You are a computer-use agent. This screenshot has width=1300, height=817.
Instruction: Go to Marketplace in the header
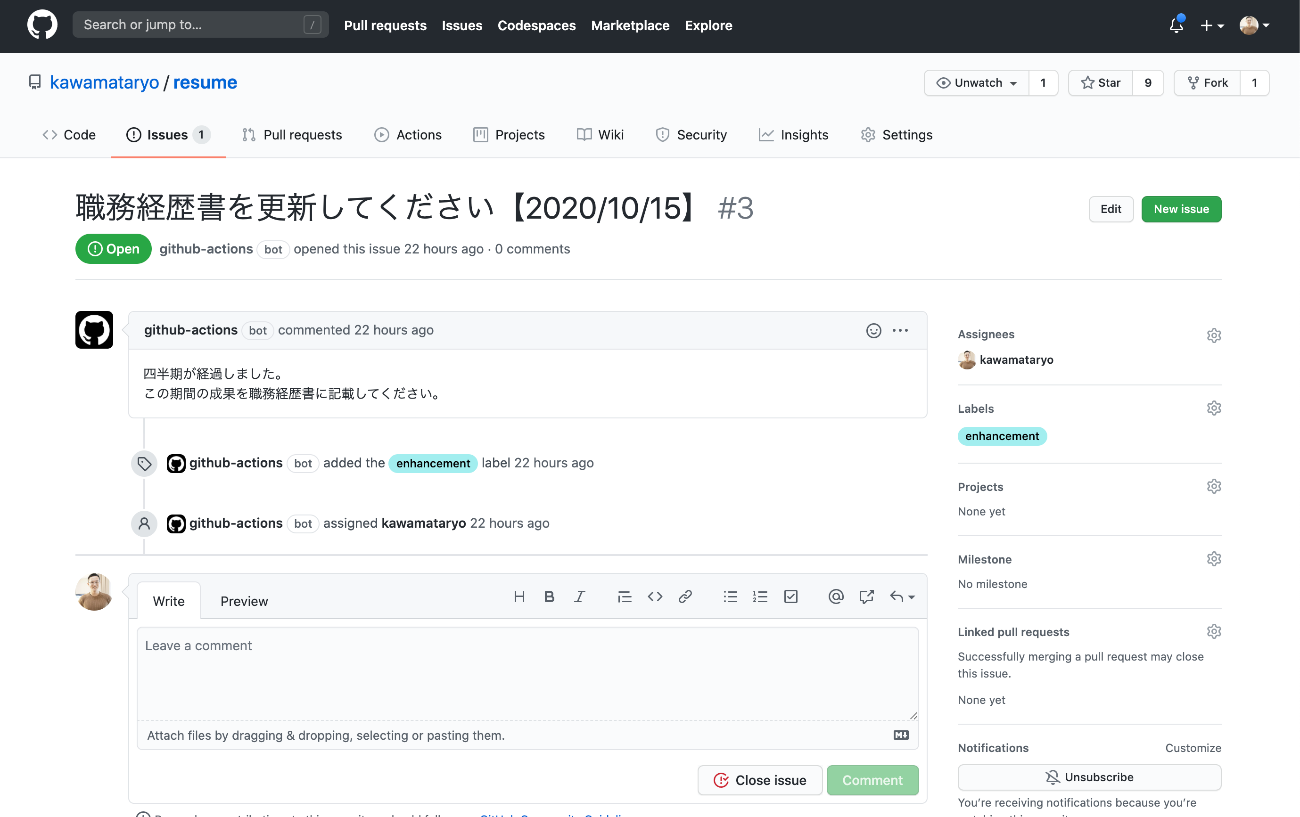click(x=630, y=26)
